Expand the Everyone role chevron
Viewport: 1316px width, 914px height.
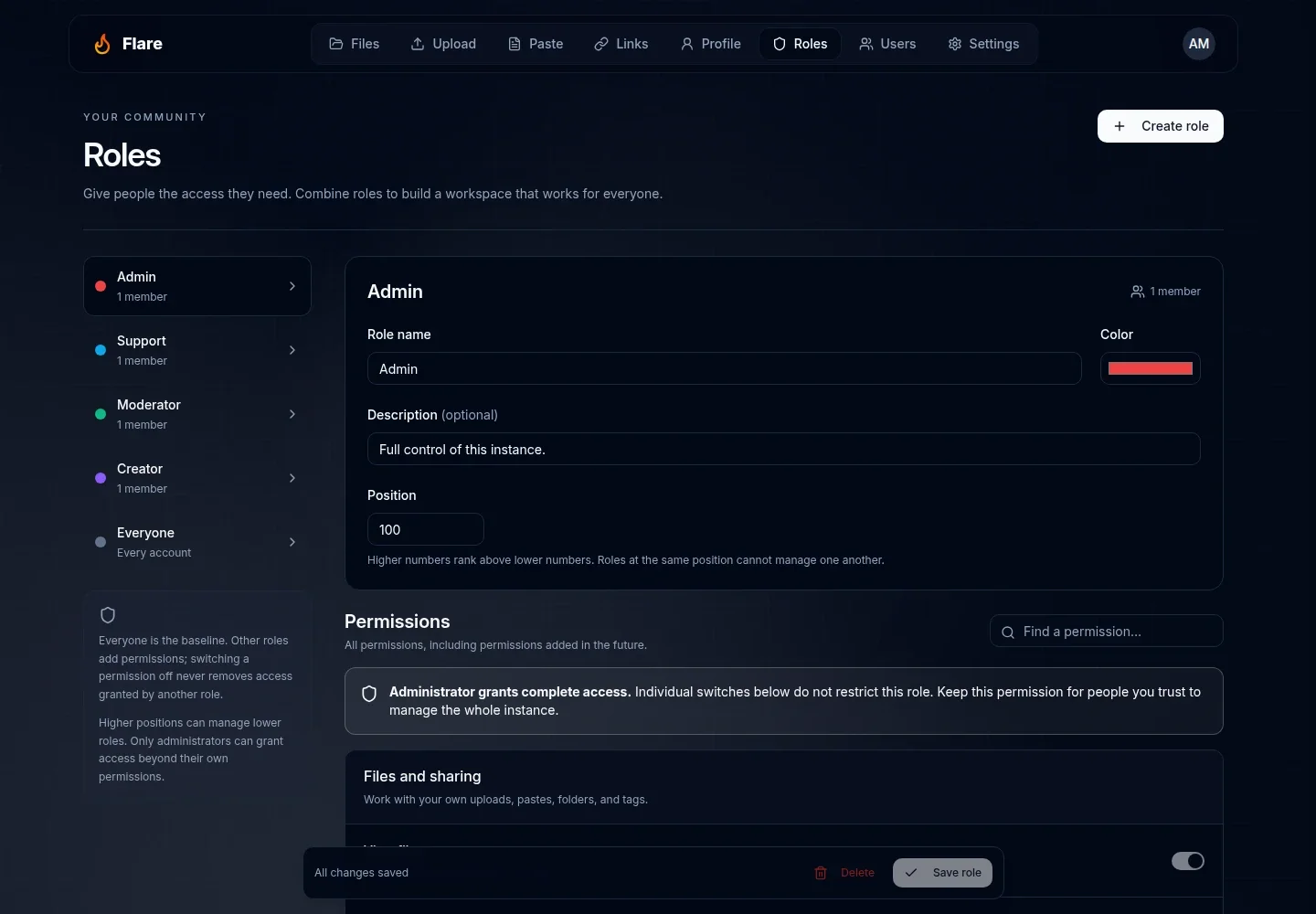click(292, 542)
